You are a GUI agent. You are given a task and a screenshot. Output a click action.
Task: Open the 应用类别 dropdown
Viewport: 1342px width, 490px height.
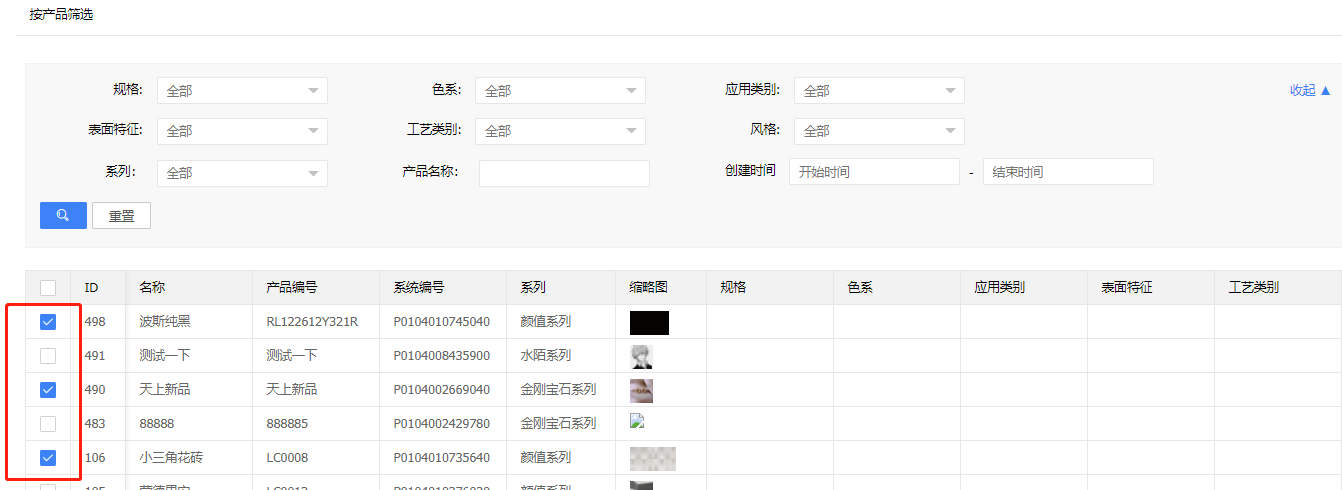(x=879, y=90)
